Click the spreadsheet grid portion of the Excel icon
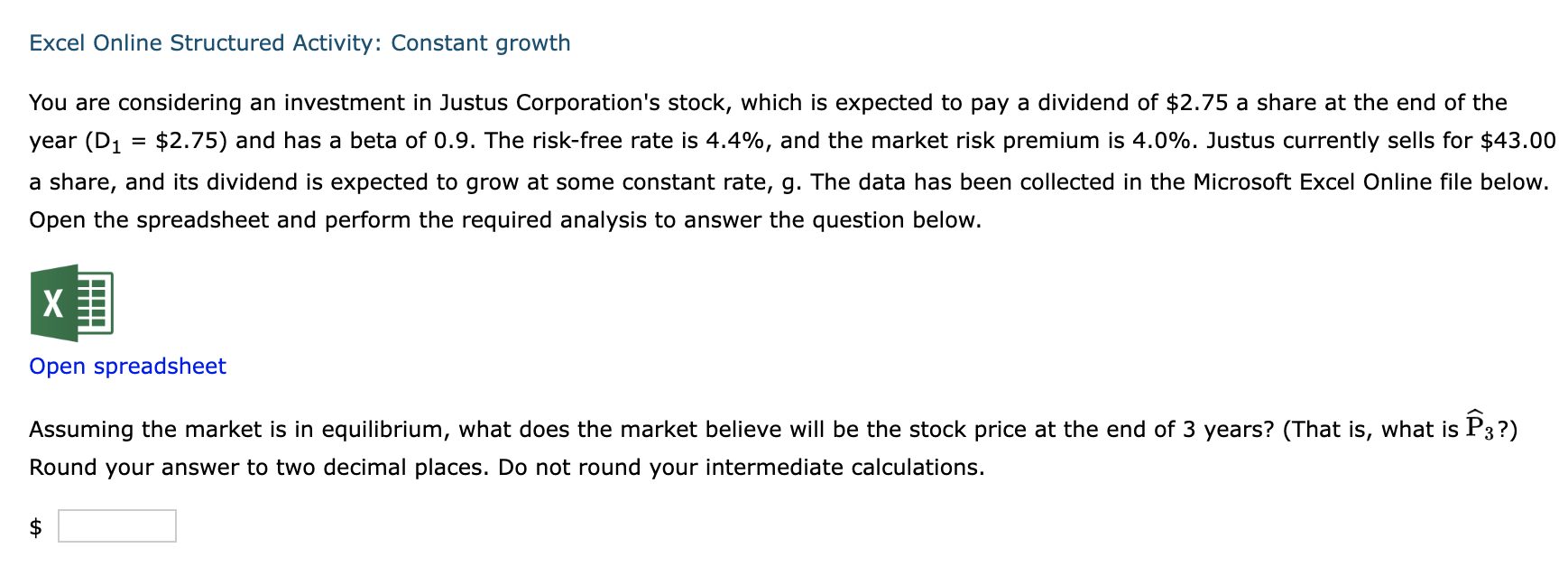 pyautogui.click(x=93, y=303)
